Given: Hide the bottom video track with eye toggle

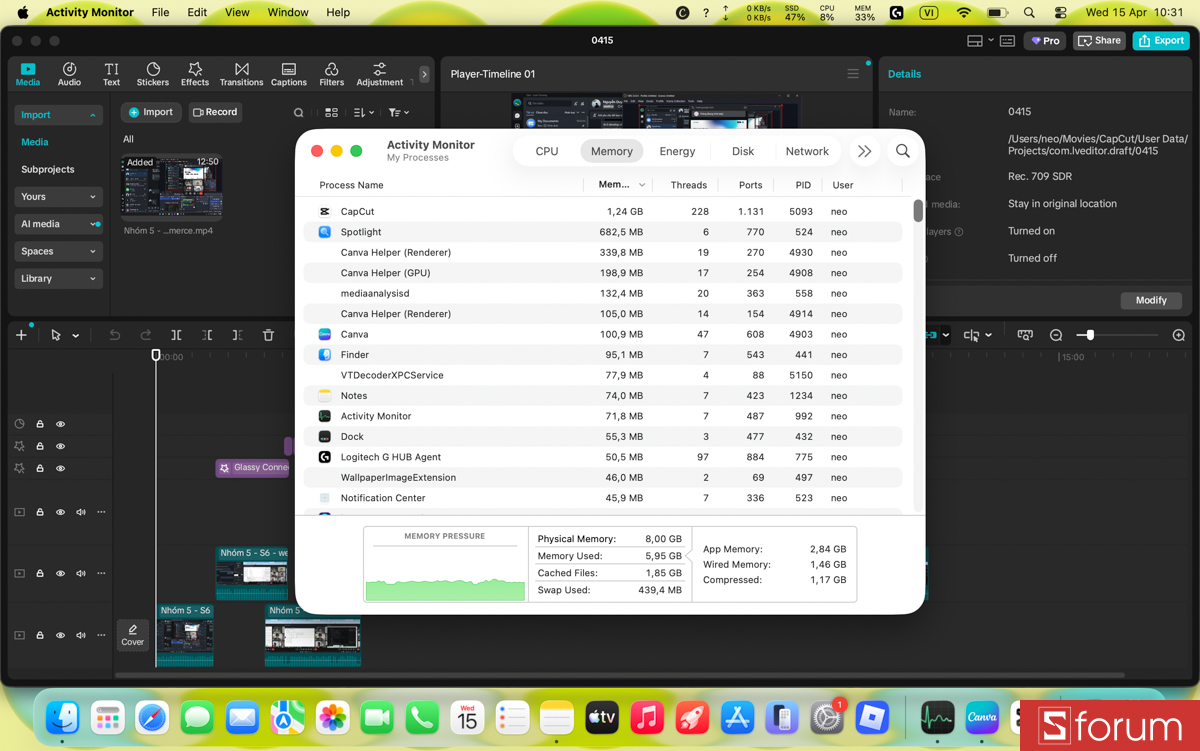Looking at the screenshot, I should coord(60,635).
